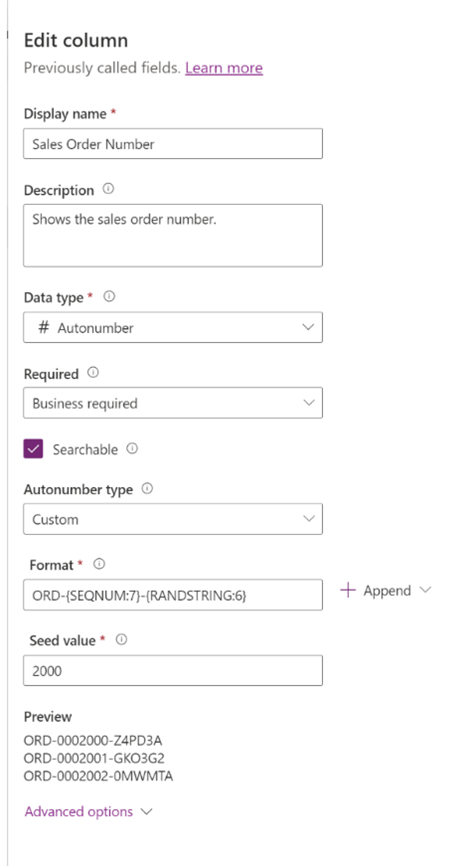Open the Learn more link

point(224,68)
